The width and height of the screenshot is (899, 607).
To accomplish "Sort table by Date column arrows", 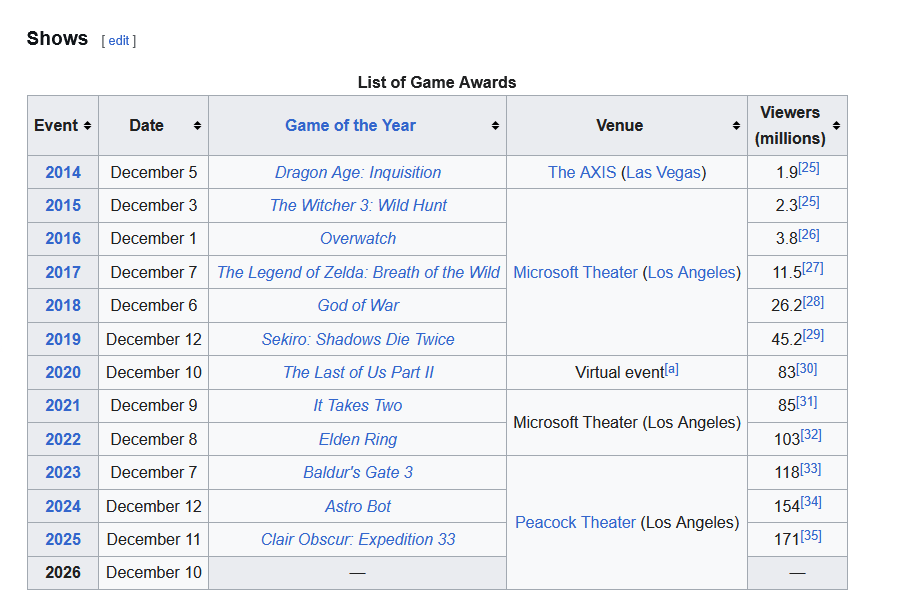I will coord(197,126).
